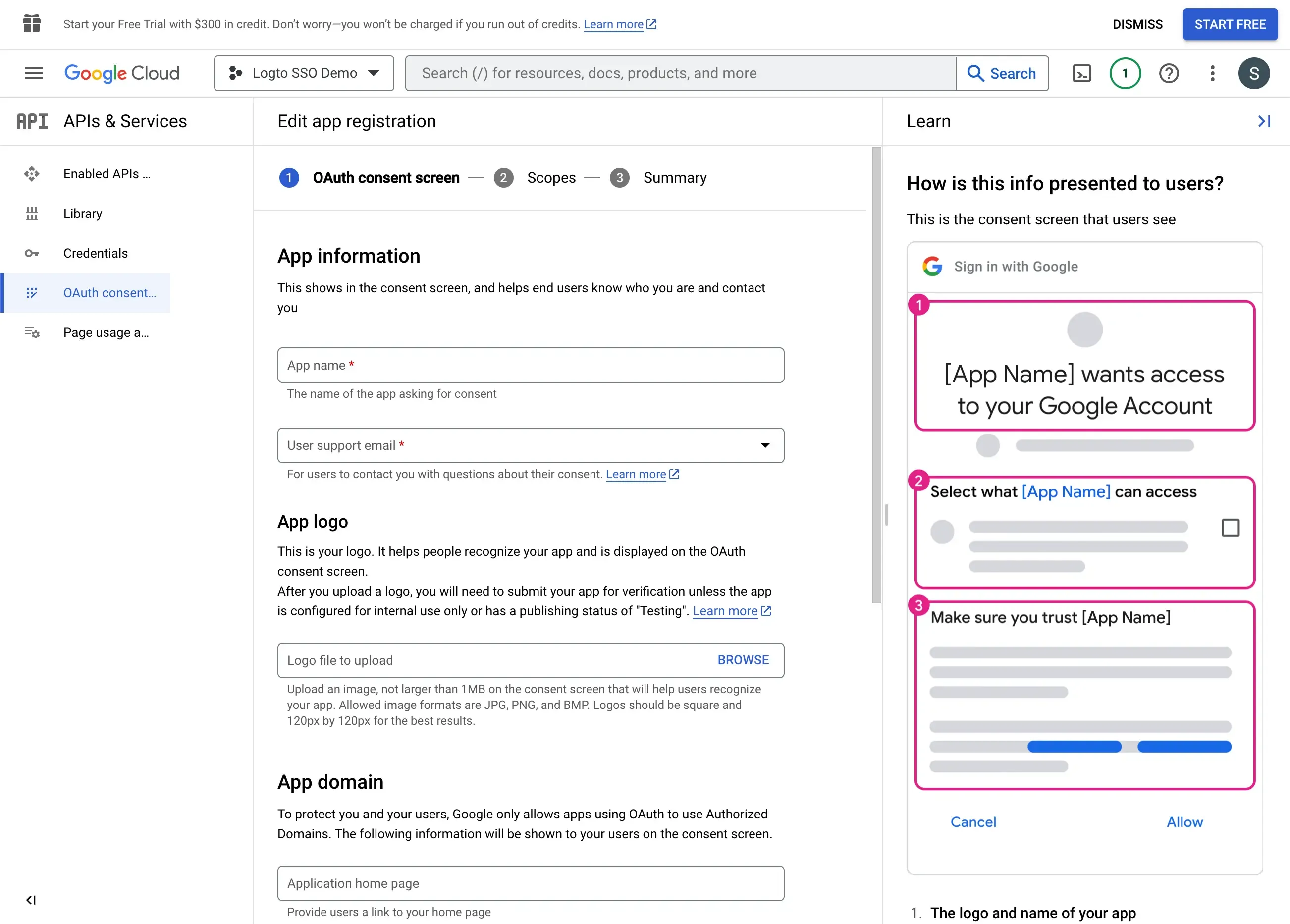Click the OAuth consent screen sidebar icon
This screenshot has height=924, width=1290.
32,293
